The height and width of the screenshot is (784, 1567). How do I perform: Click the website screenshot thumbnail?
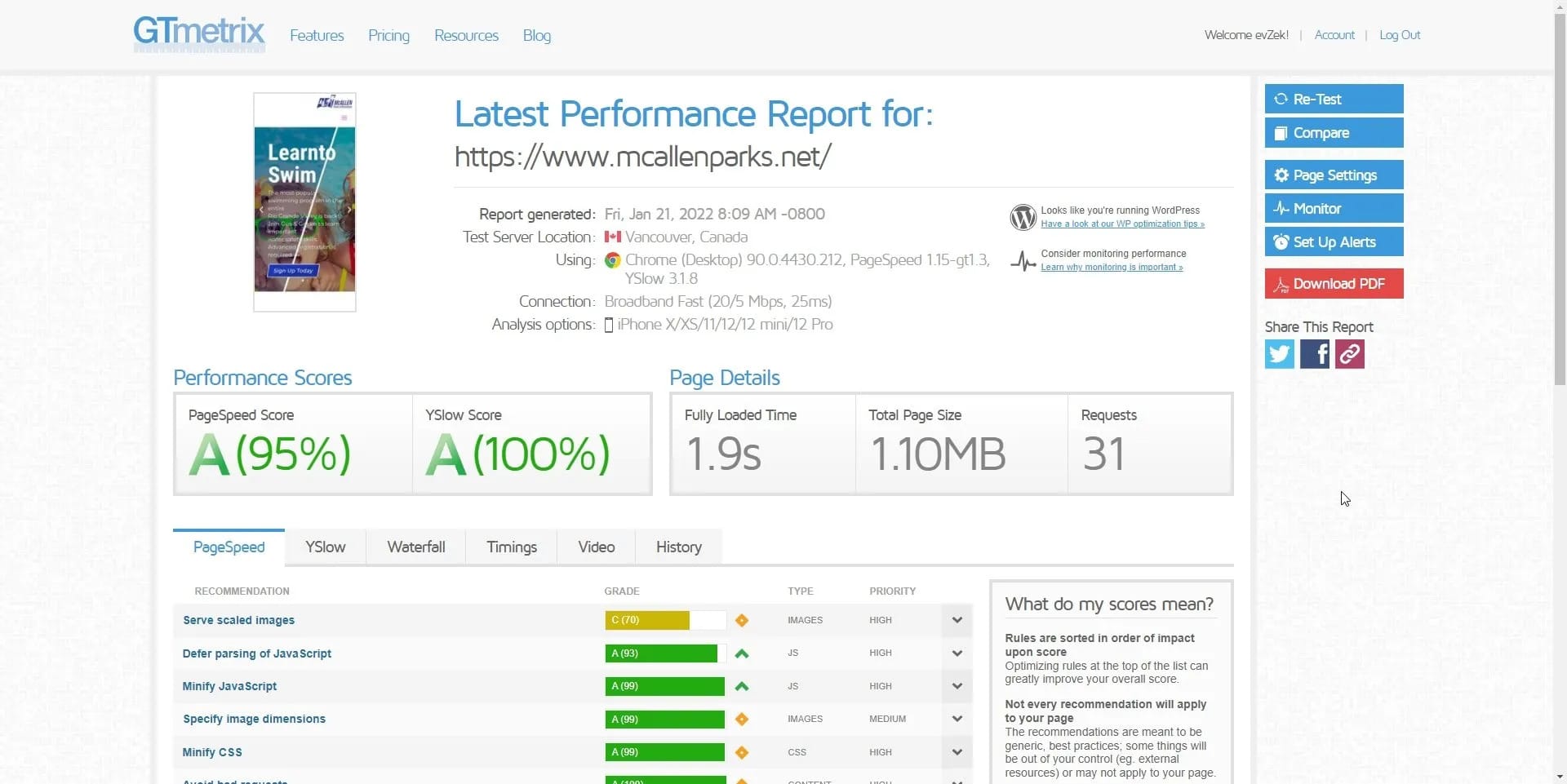pos(304,202)
